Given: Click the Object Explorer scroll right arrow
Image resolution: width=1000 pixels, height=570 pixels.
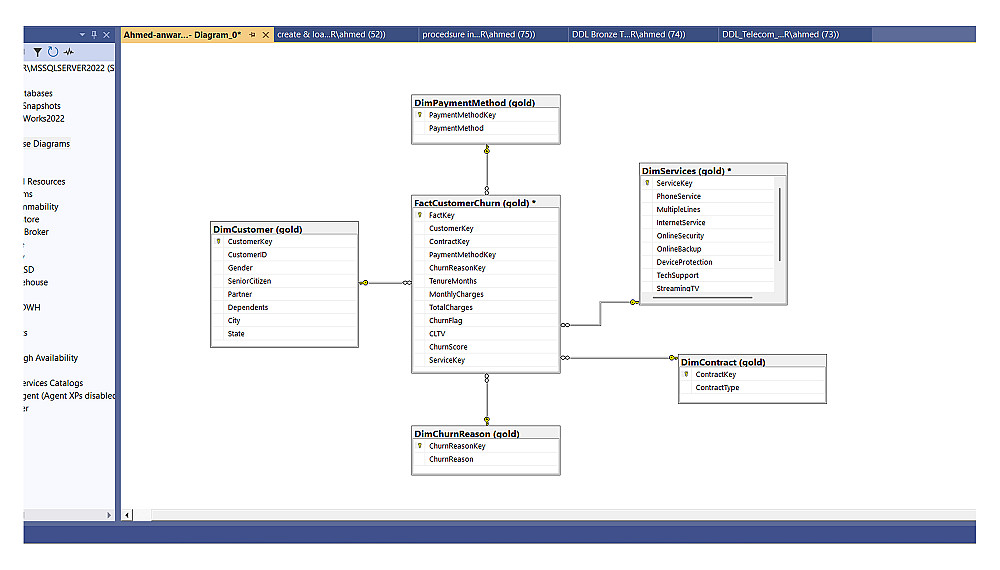Looking at the screenshot, I should [108, 515].
